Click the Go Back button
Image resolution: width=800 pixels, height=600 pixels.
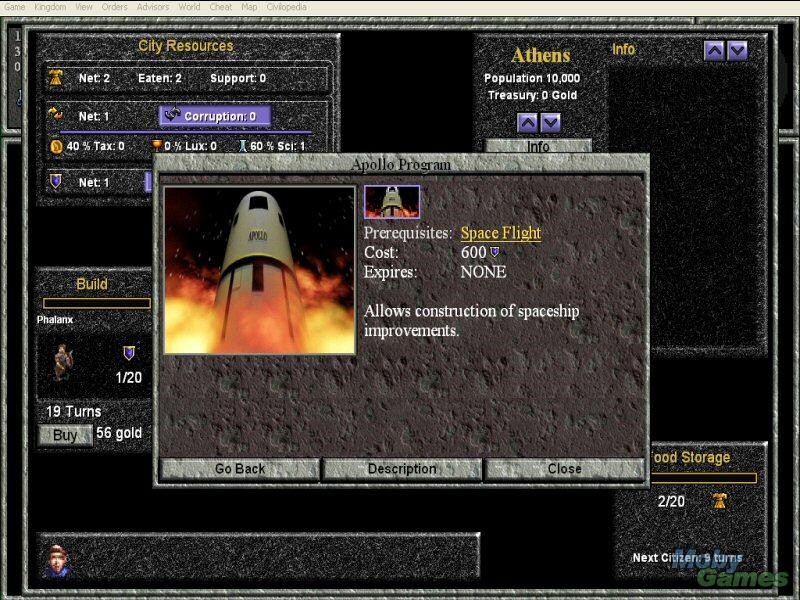(x=239, y=469)
